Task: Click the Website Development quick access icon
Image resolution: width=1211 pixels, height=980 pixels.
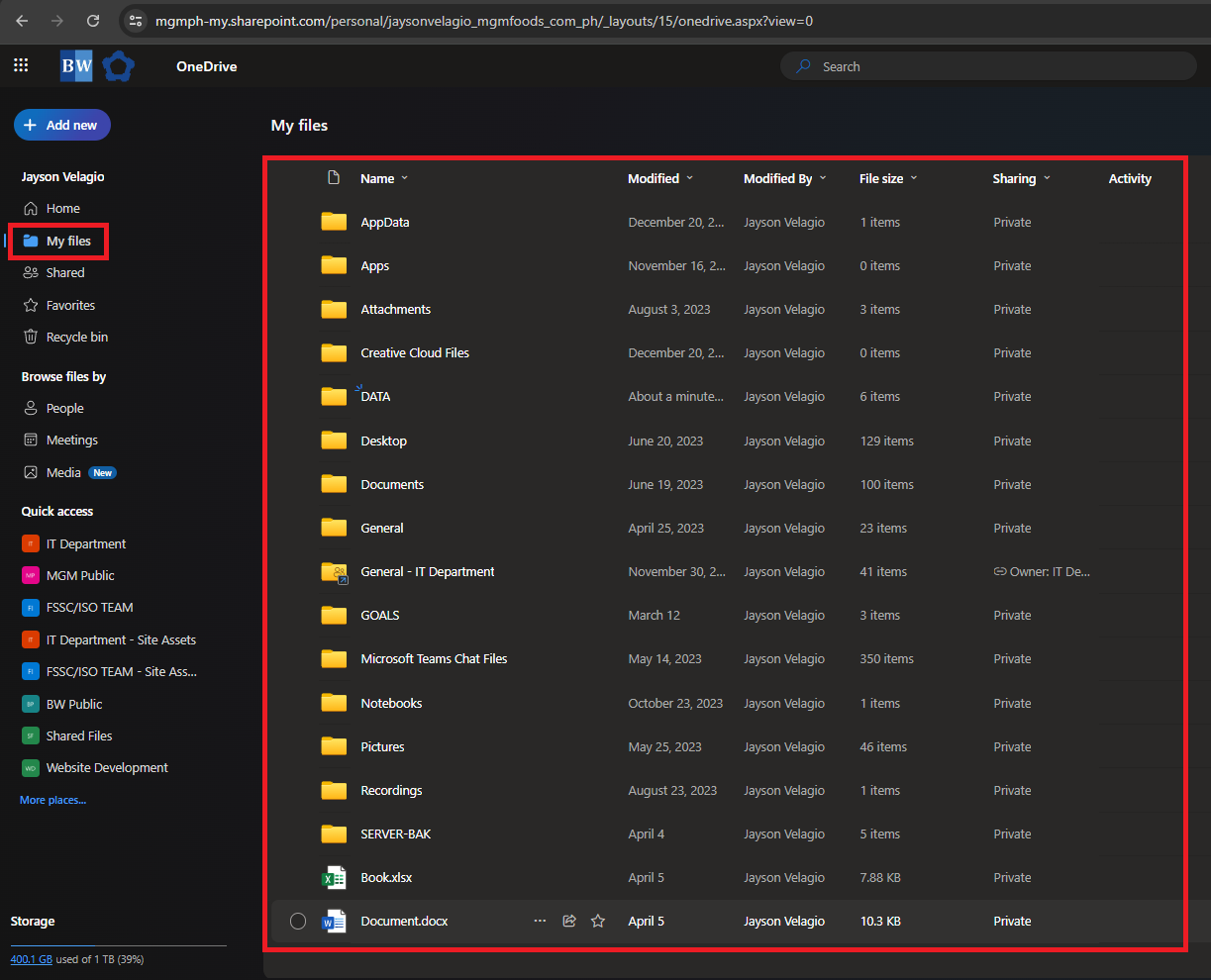Action: (30, 767)
